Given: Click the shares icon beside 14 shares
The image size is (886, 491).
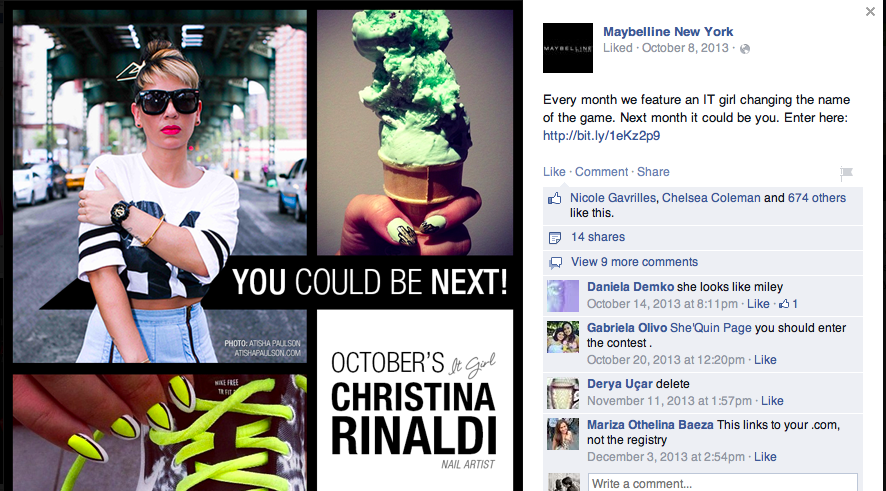Looking at the screenshot, I should coord(555,238).
